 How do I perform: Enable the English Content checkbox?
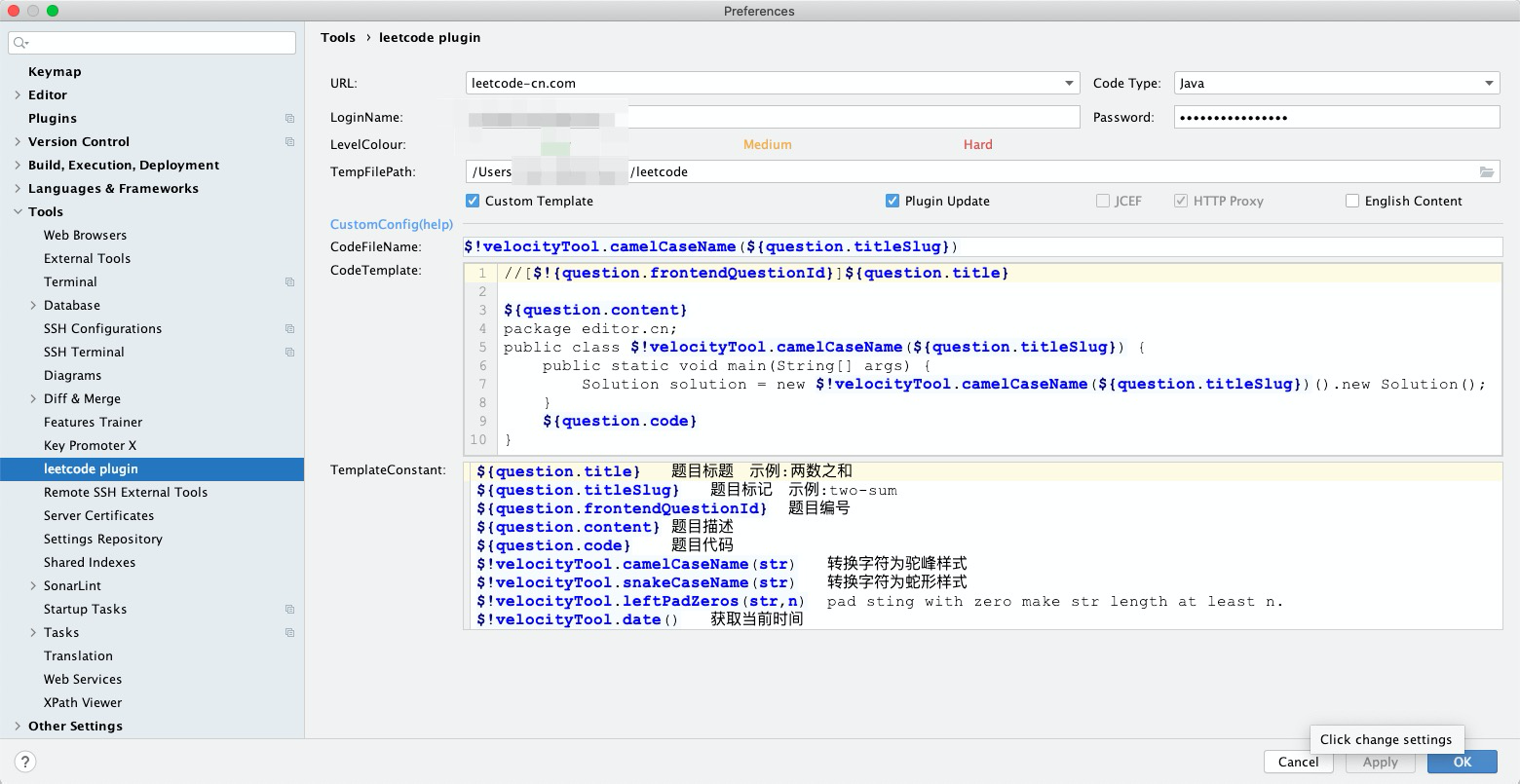(1352, 201)
